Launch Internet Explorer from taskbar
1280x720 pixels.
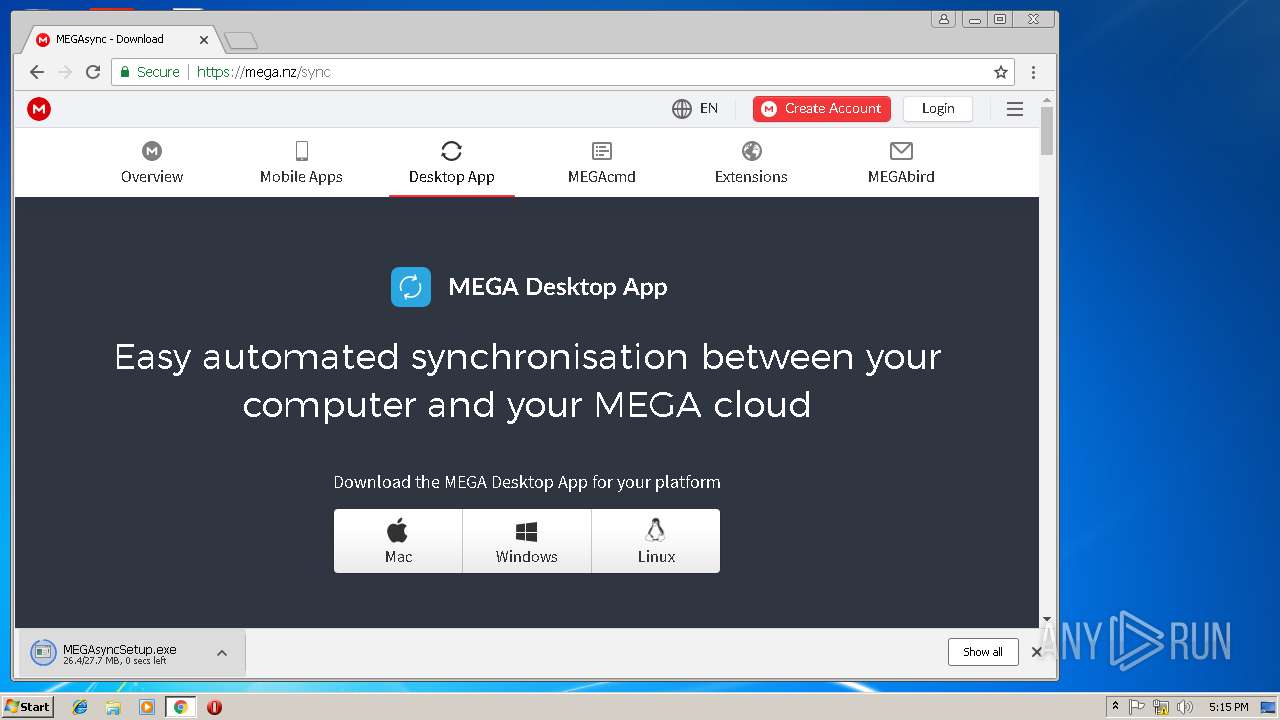tap(80, 707)
